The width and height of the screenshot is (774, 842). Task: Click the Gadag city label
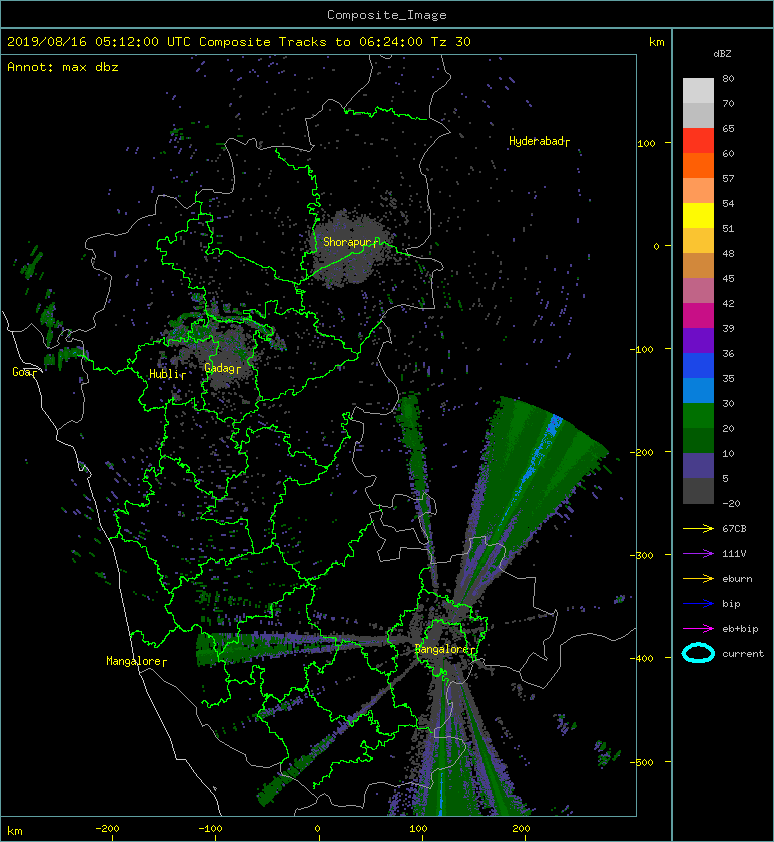click(x=222, y=368)
